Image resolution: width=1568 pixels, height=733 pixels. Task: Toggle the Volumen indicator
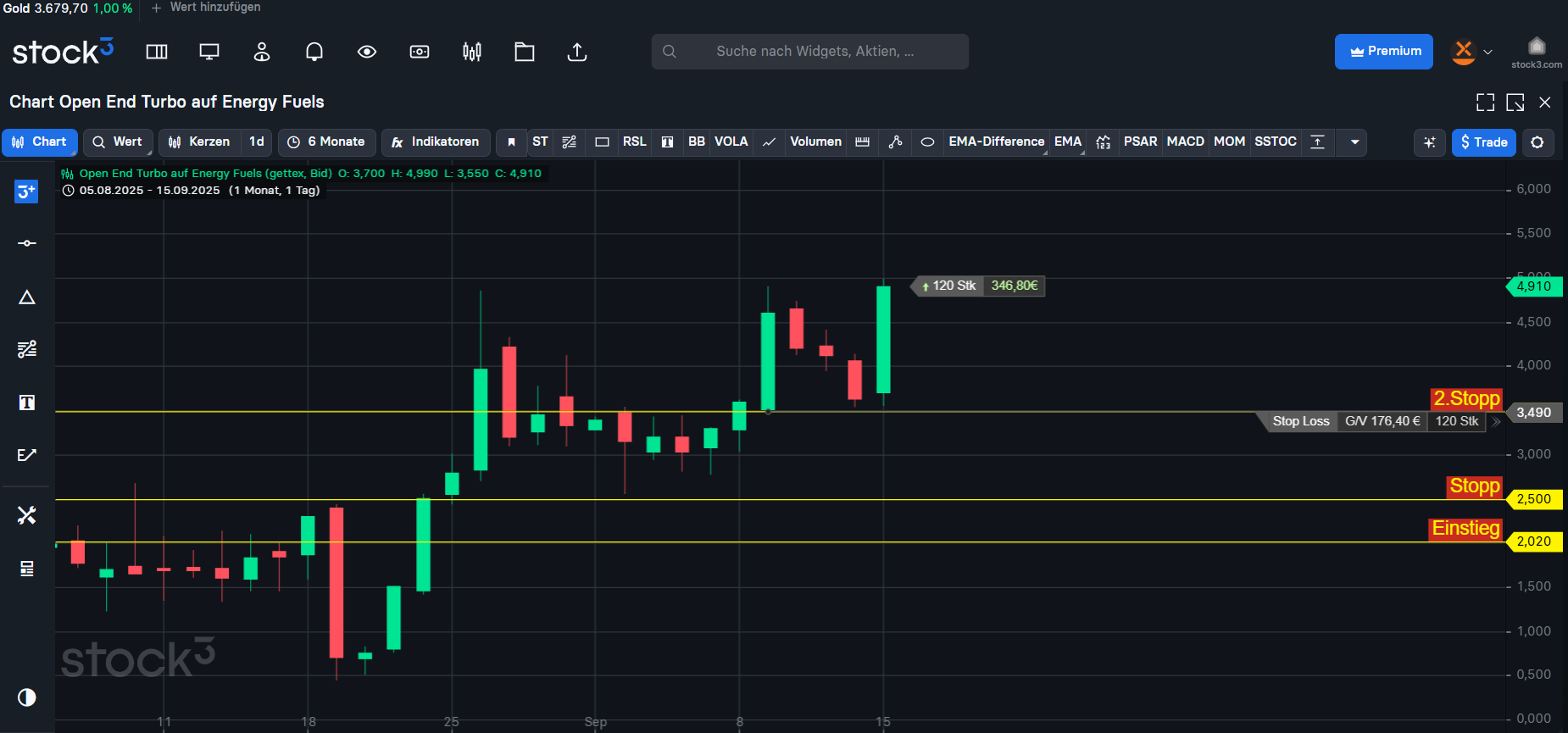pyautogui.click(x=815, y=142)
